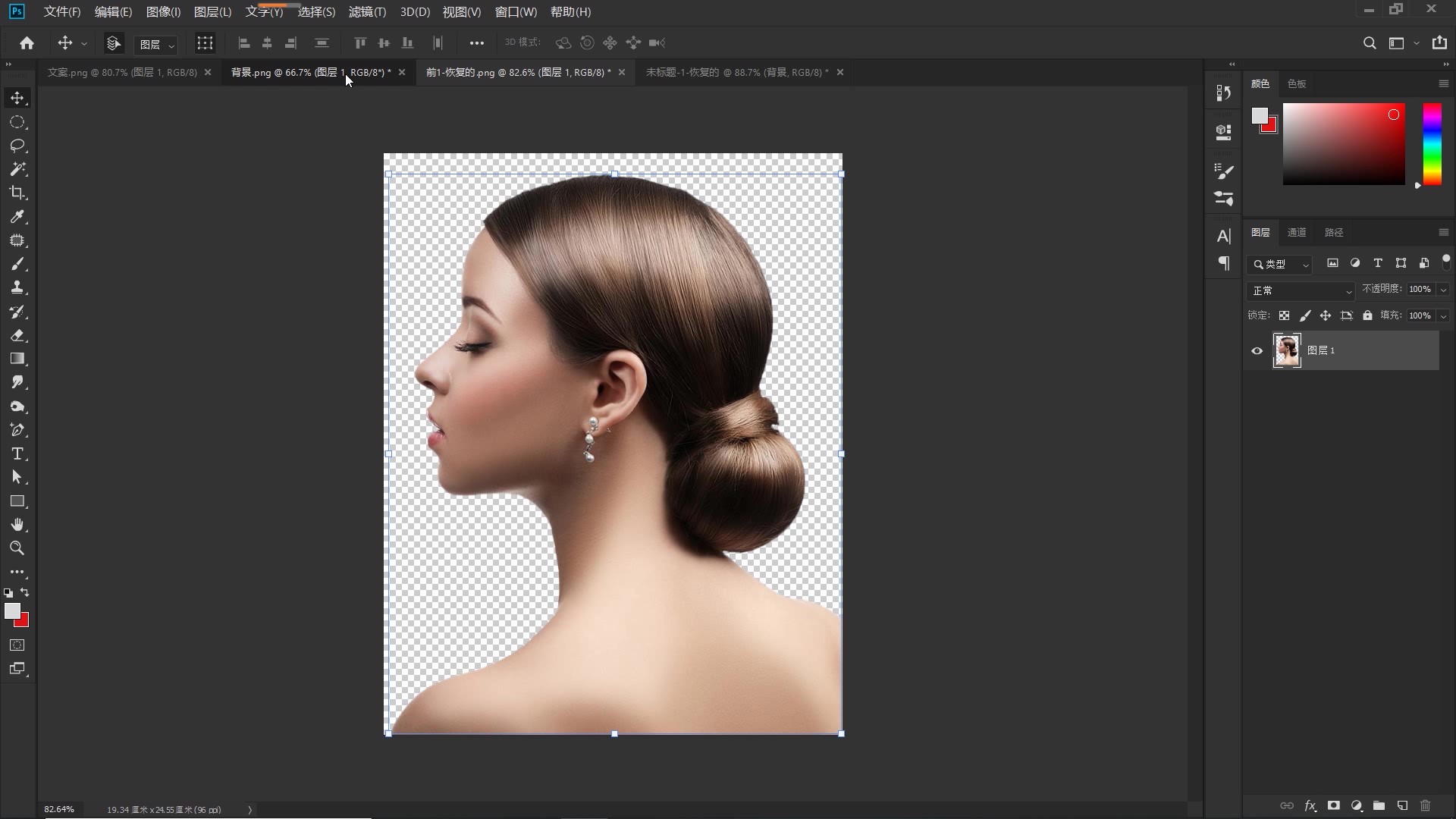1456x819 pixels.
Task: Click the 图层 1 layer thumbnail
Action: tap(1287, 350)
